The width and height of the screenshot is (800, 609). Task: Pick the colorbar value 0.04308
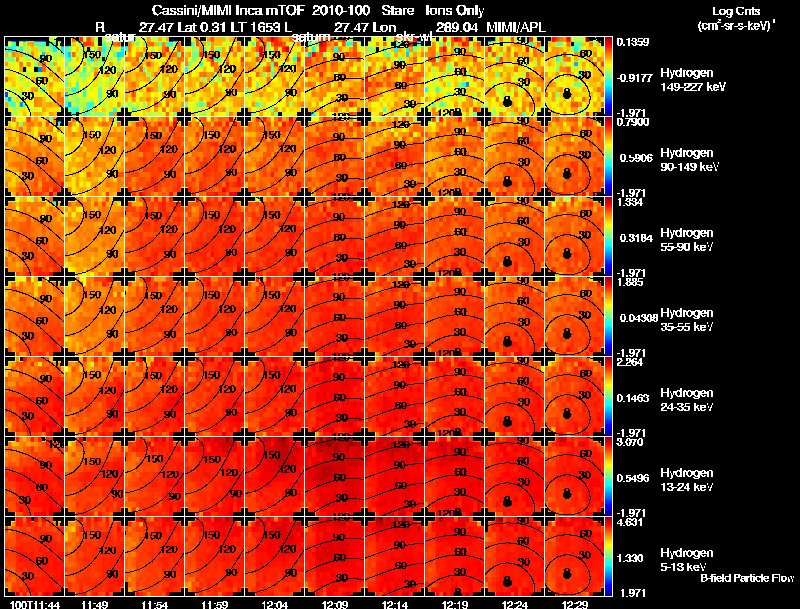(x=637, y=318)
